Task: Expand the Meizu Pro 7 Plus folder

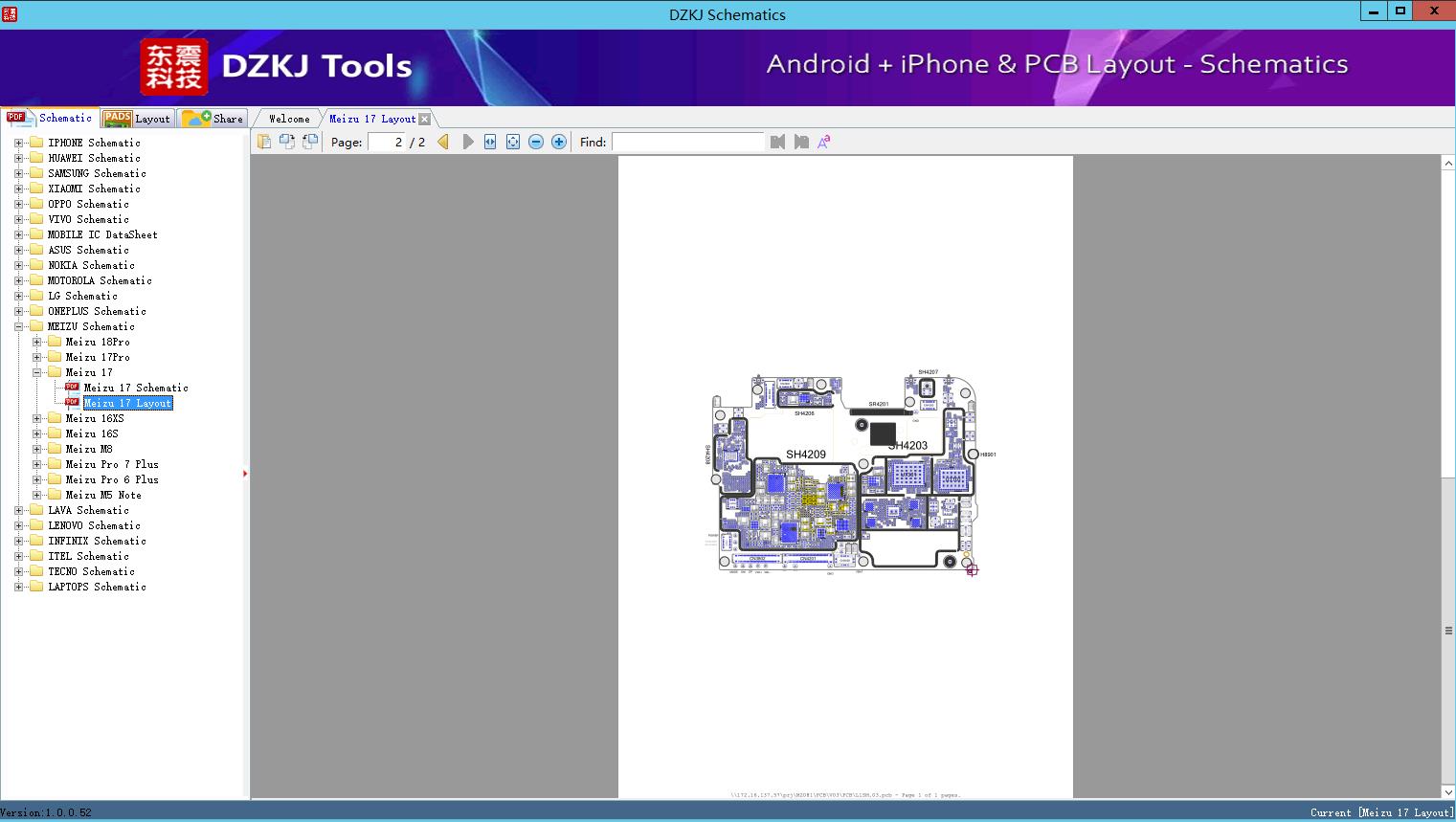Action: pos(36,464)
